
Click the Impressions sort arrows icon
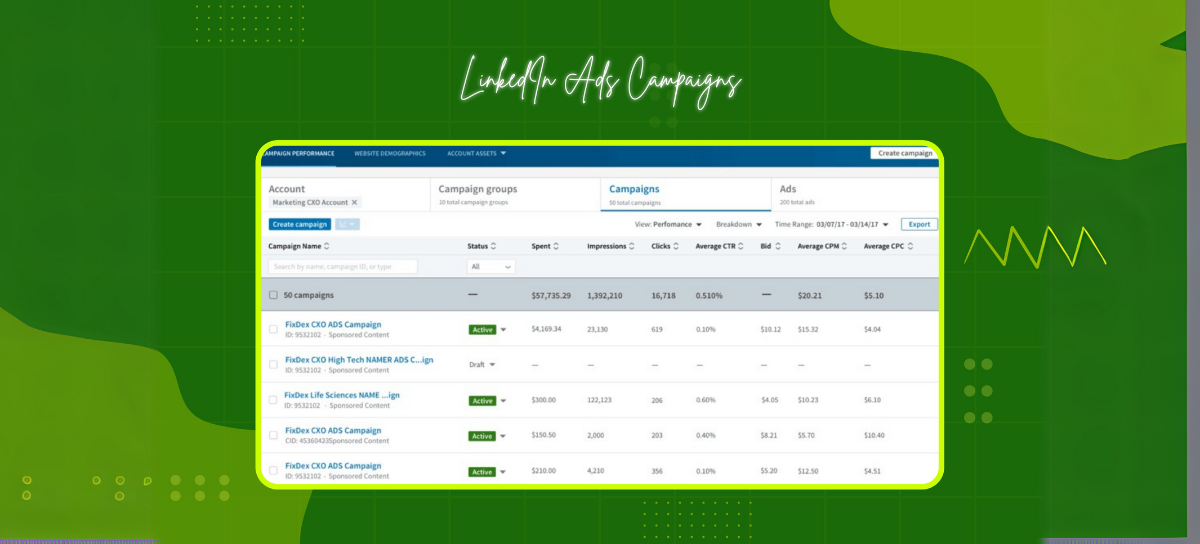pyautogui.click(x=633, y=246)
